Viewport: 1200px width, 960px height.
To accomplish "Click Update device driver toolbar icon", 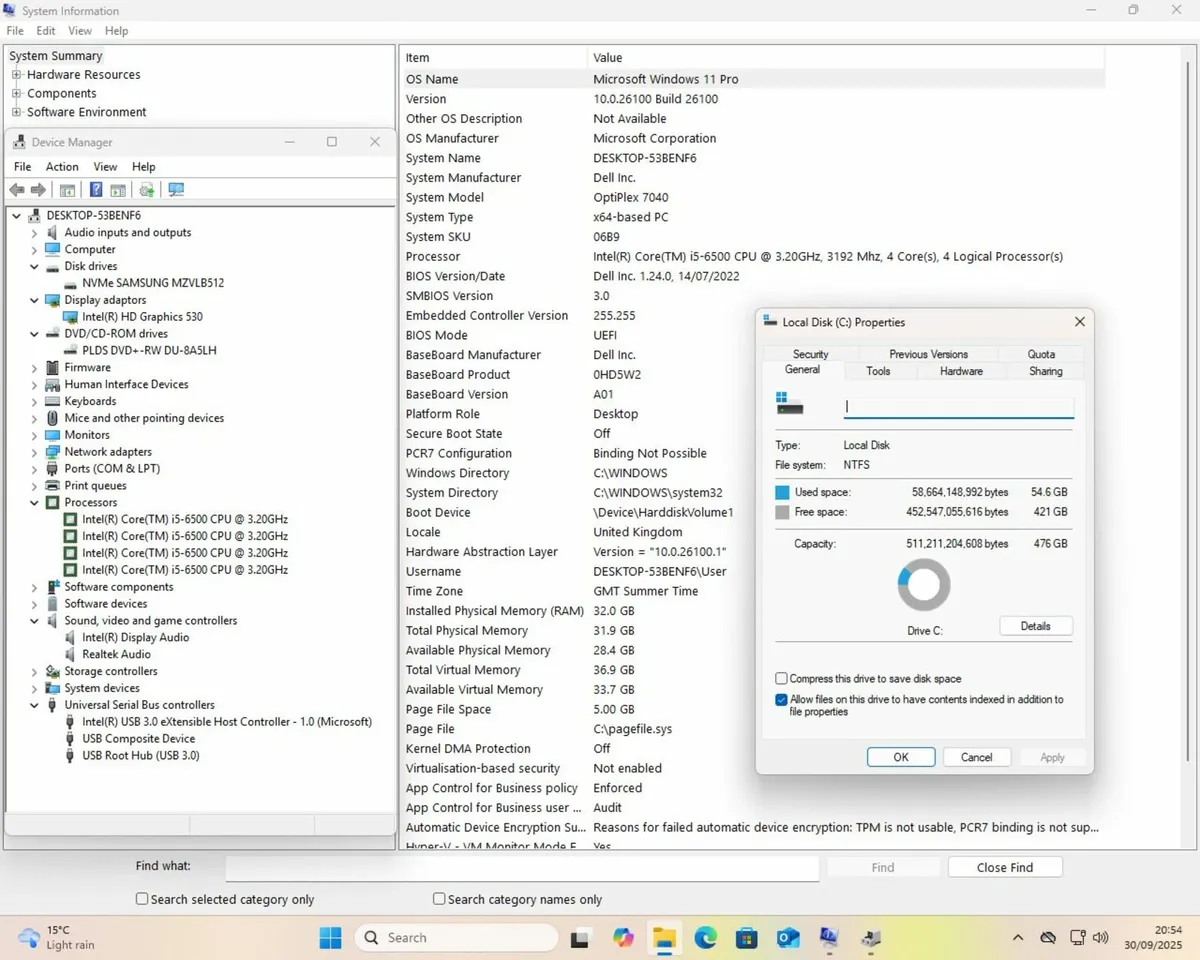I will click(x=147, y=190).
